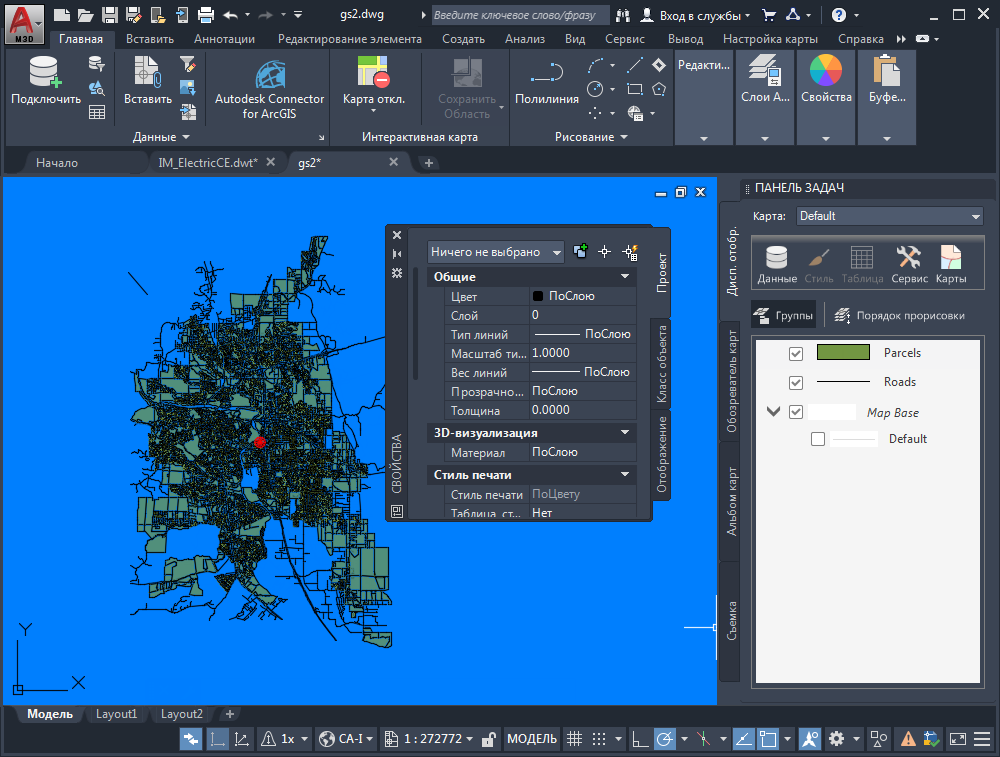The height and width of the screenshot is (757, 1000).
Task: Click the Карты icon in task pane
Action: pyautogui.click(x=950, y=265)
